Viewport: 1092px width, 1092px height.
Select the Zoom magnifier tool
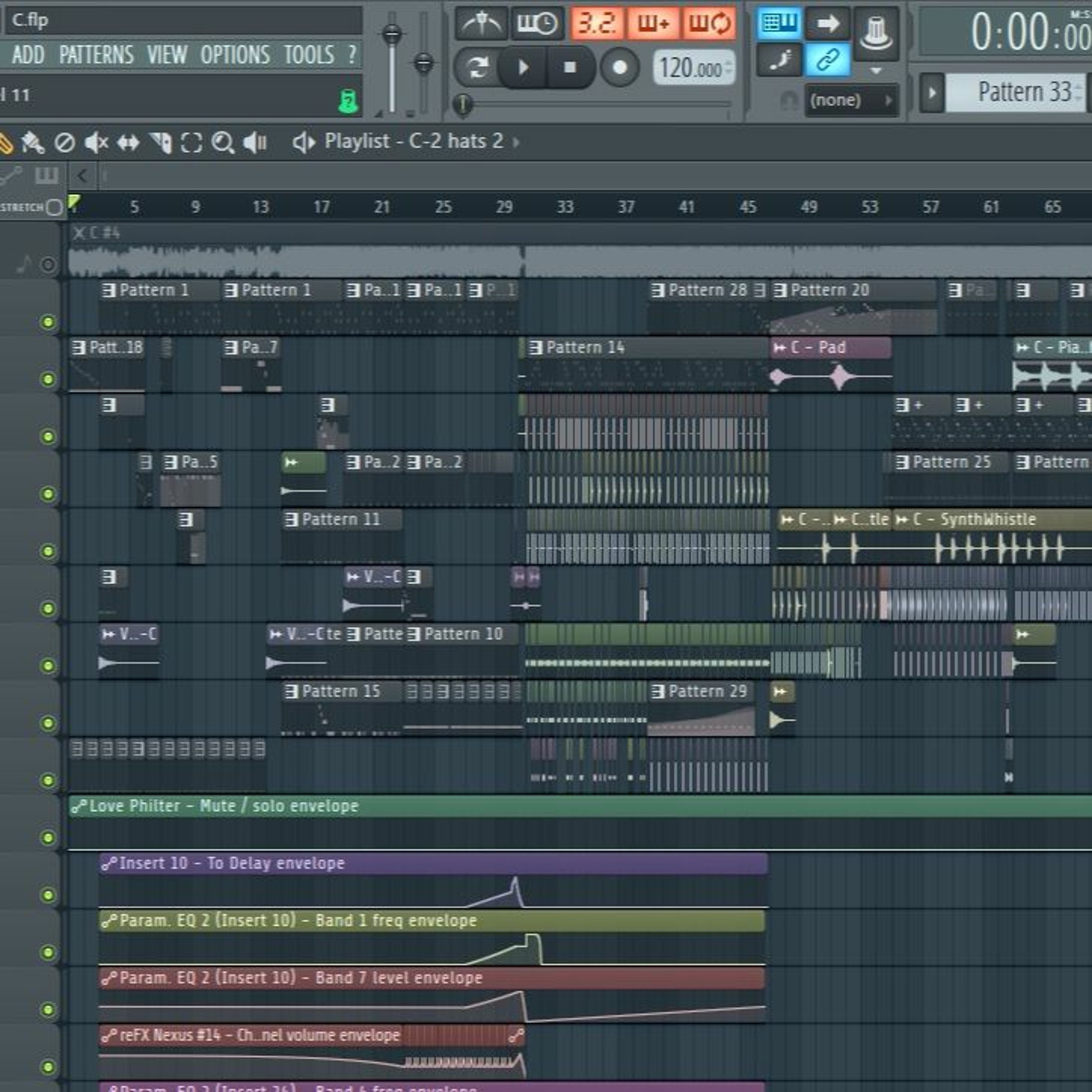tap(223, 142)
